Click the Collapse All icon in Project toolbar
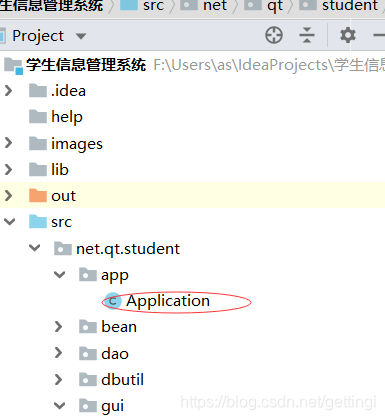 click(x=307, y=35)
